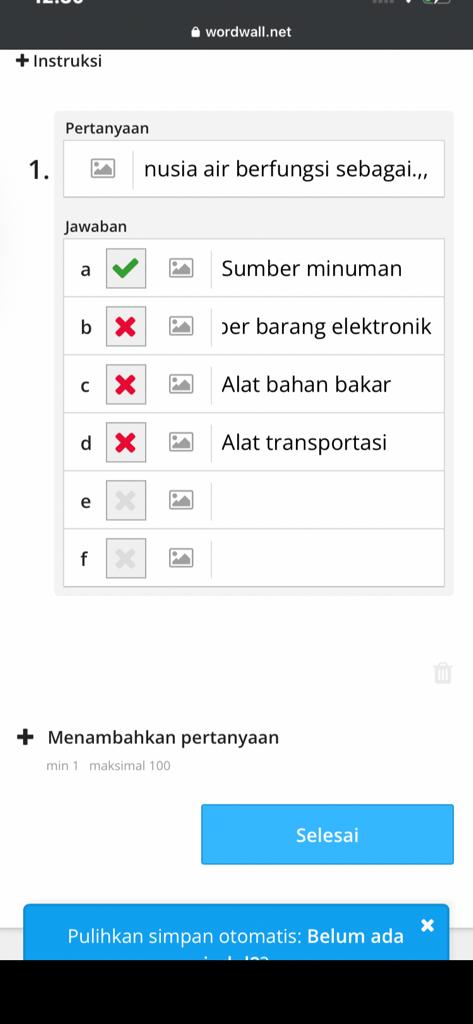Add image to answer e

click(x=181, y=500)
